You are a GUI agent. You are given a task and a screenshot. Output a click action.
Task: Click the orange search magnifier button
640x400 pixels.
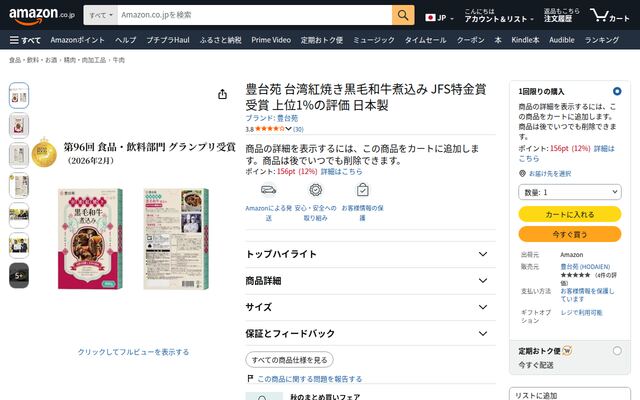403,15
